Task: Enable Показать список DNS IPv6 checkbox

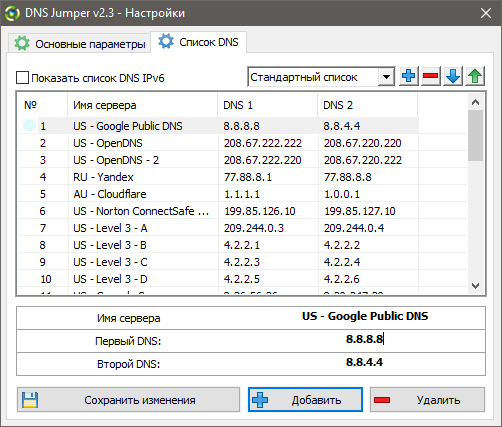Action: pyautogui.click(x=22, y=78)
